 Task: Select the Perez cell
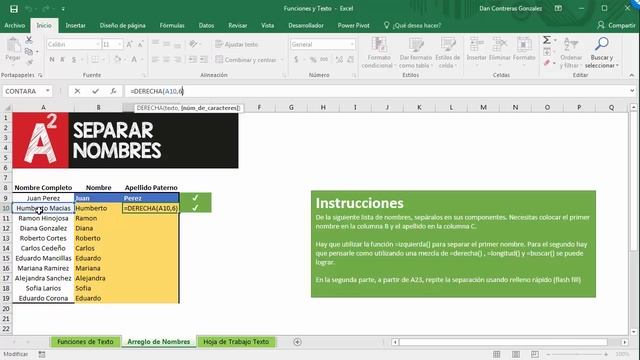151,198
